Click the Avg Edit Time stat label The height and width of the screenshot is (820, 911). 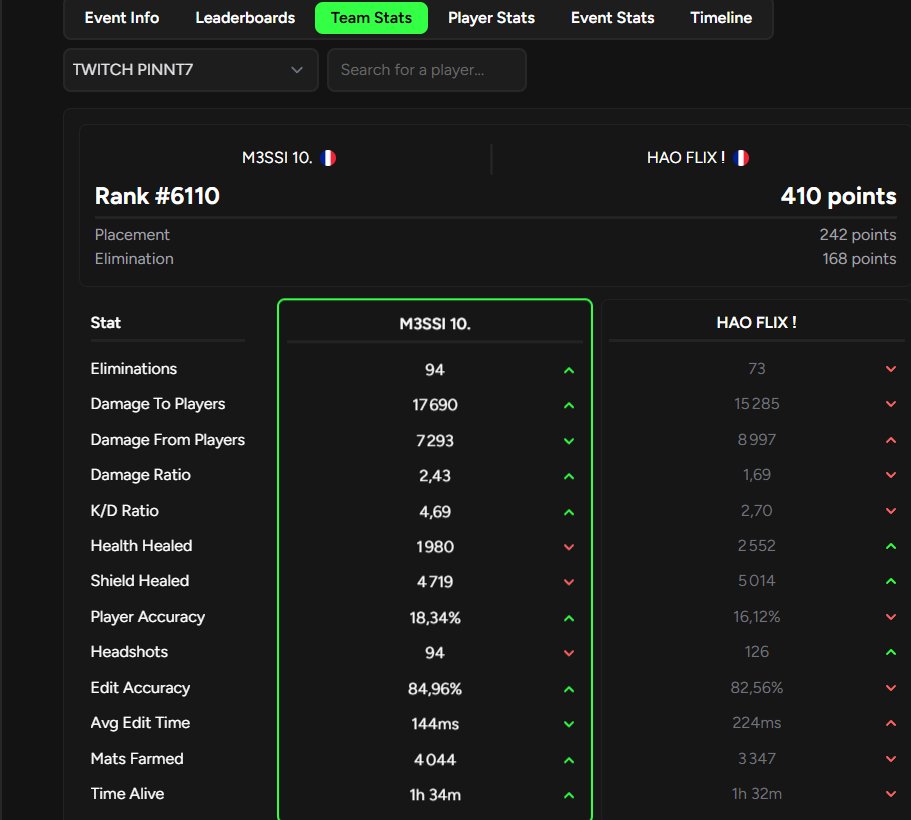click(x=140, y=723)
